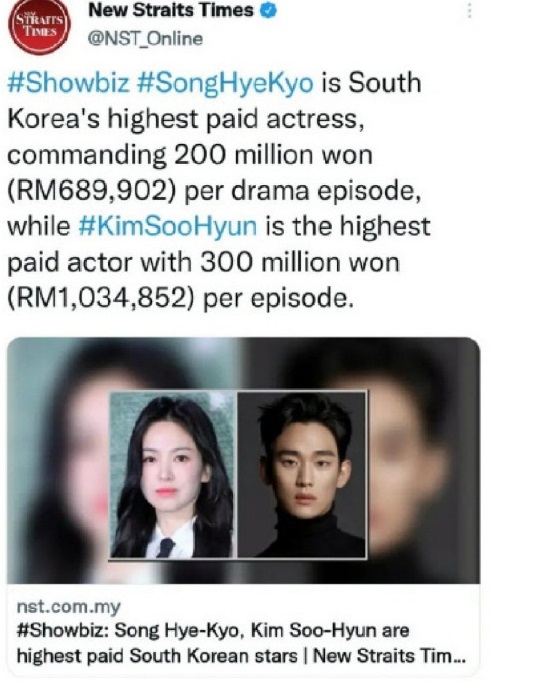Click the "Korea's highest paid actress" text line

pyautogui.click(x=186, y=119)
